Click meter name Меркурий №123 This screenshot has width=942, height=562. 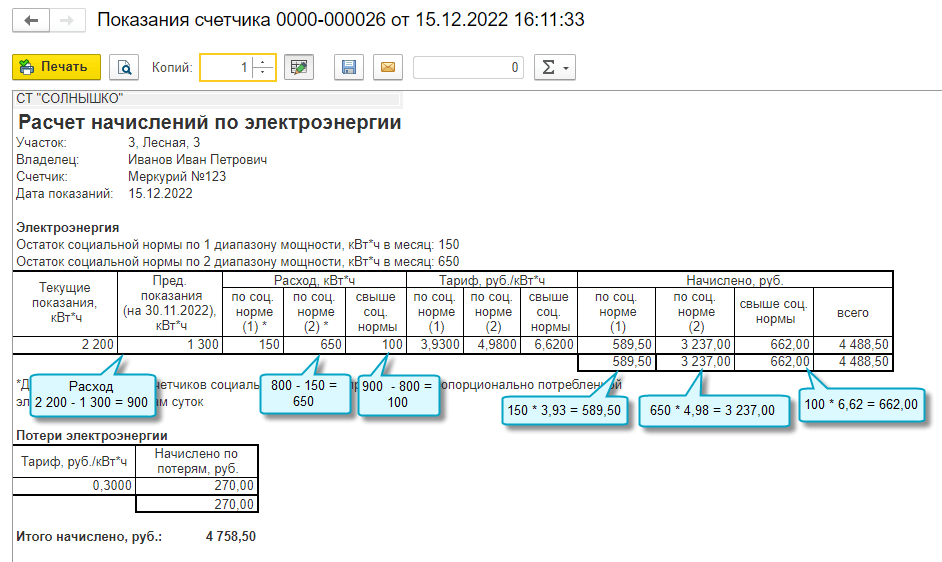(x=177, y=176)
